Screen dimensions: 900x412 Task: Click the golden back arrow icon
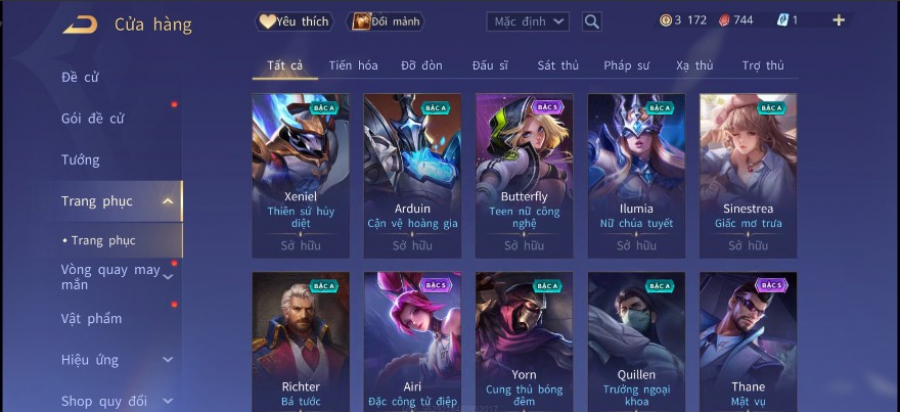(80, 25)
